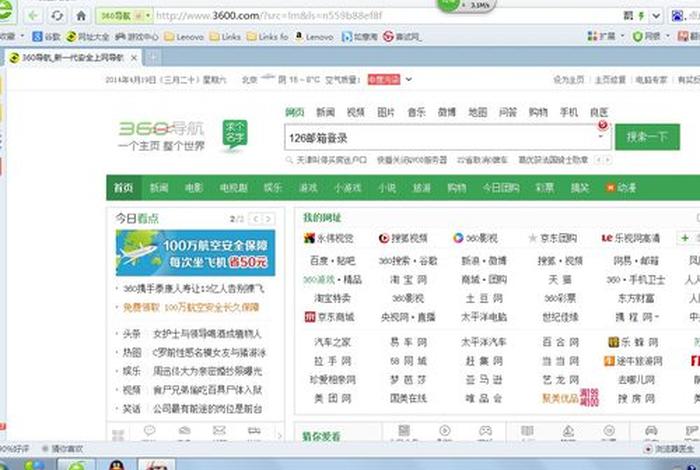
Task: Open the 网银 dropdown in the toolbar
Action: 651,36
